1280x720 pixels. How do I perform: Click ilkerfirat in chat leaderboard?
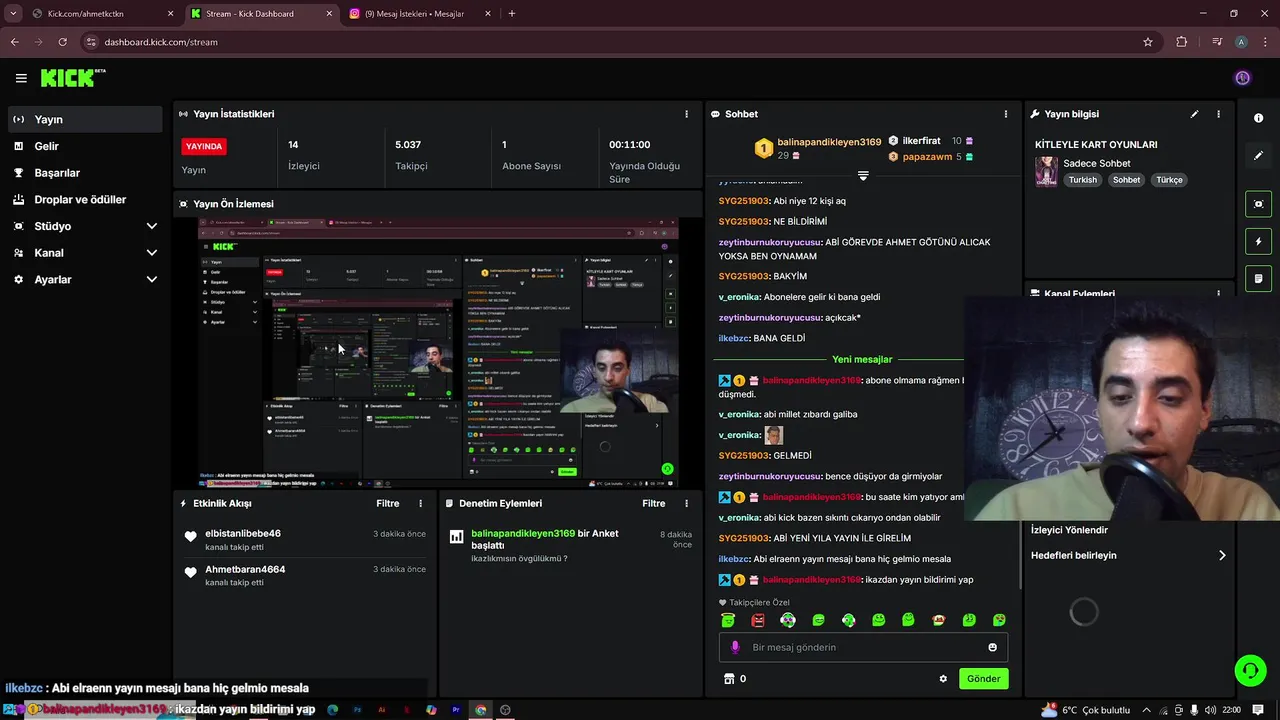click(x=921, y=141)
